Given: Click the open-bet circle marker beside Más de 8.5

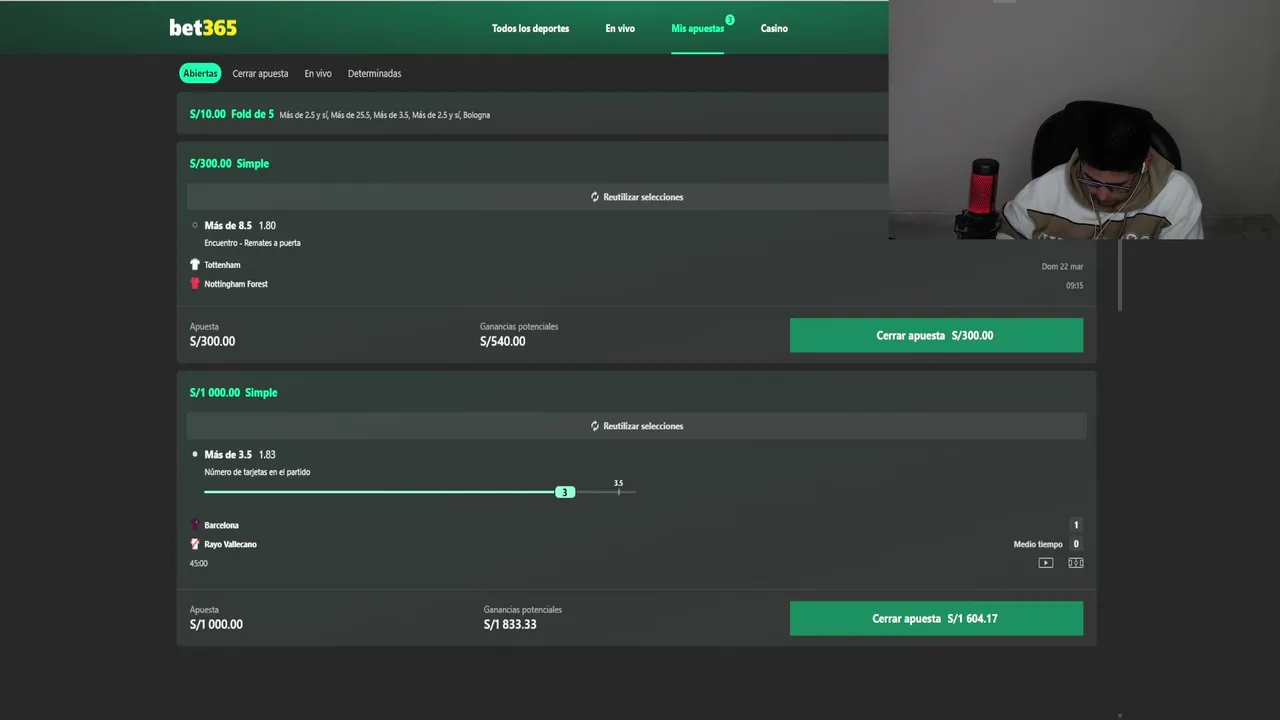Looking at the screenshot, I should coord(195,226).
